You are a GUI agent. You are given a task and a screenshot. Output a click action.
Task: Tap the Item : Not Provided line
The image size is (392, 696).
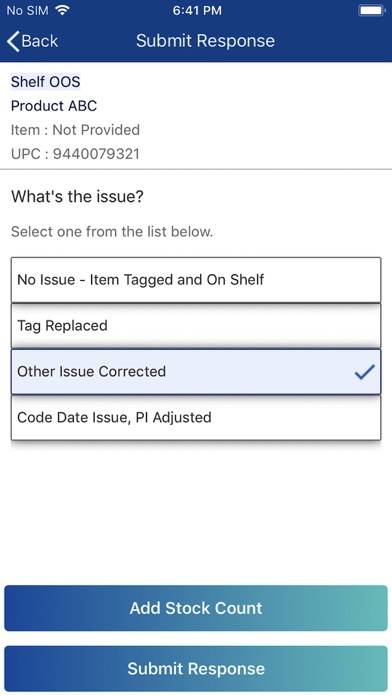(75, 130)
